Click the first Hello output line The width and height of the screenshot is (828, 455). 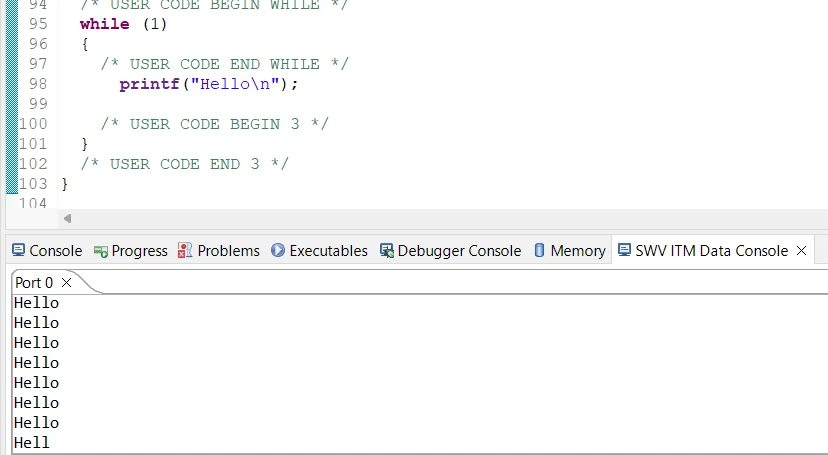pyautogui.click(x=36, y=303)
